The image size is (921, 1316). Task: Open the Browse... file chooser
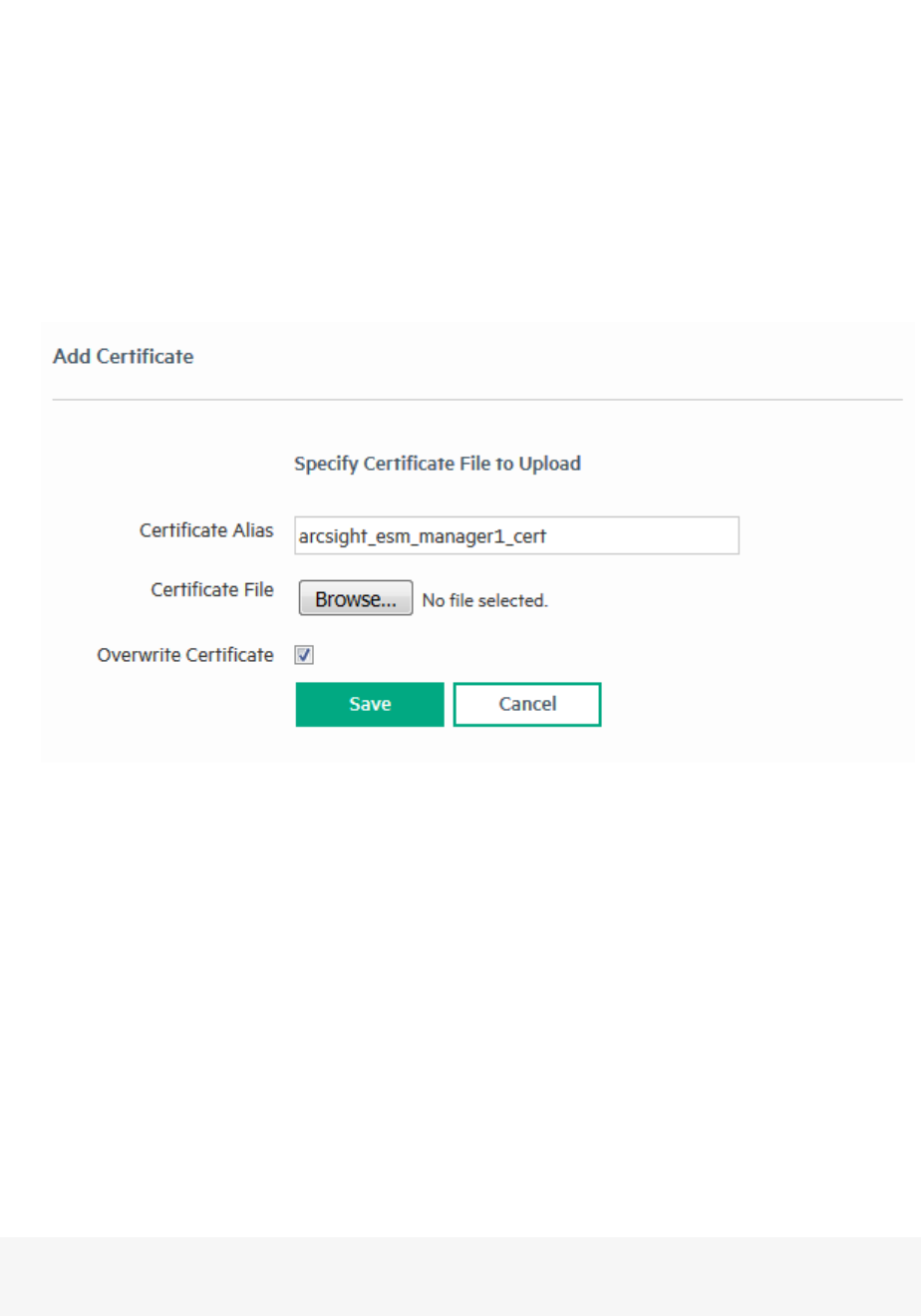point(355,598)
